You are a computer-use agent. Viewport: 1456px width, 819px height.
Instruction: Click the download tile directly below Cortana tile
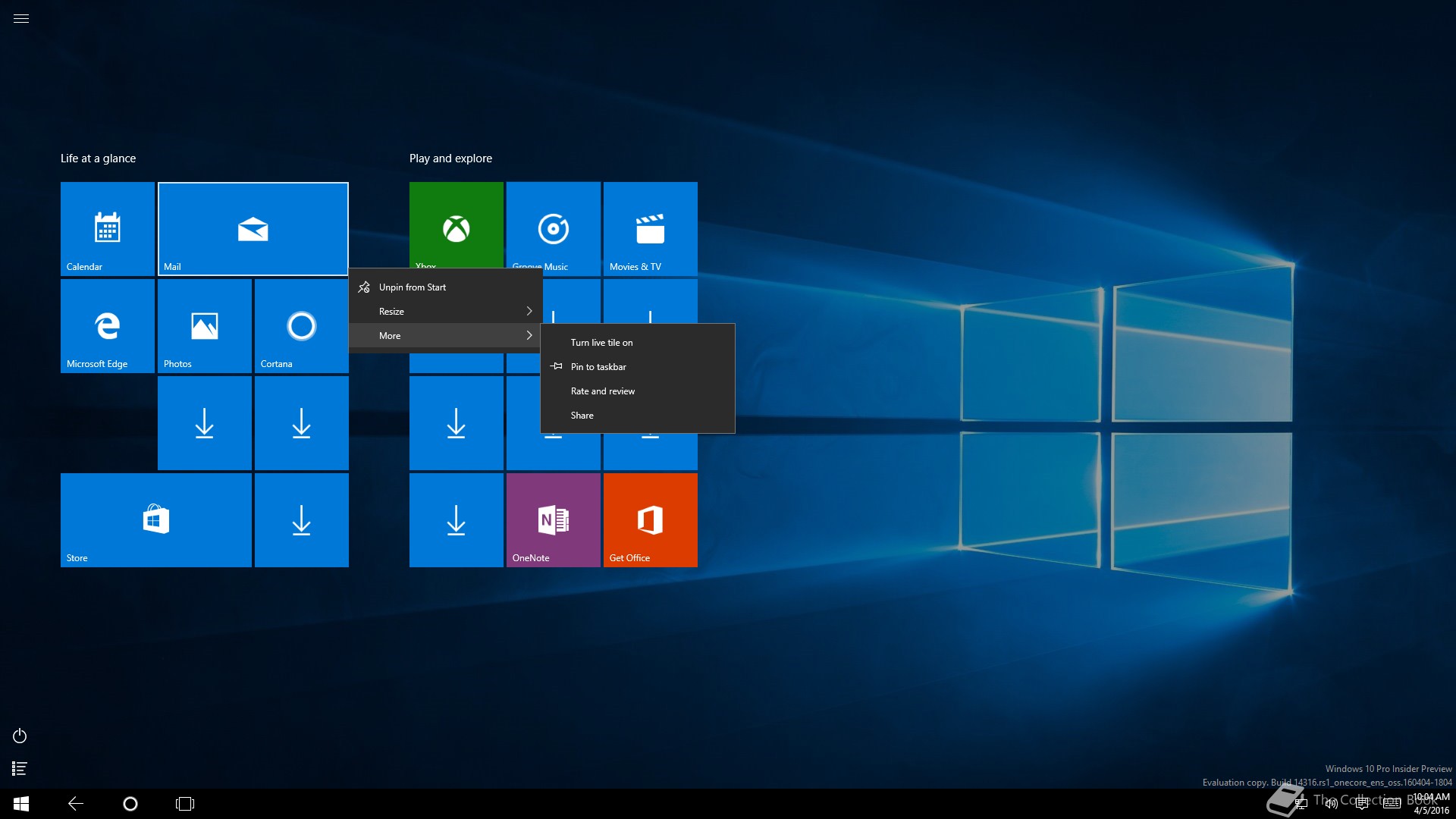(x=302, y=423)
